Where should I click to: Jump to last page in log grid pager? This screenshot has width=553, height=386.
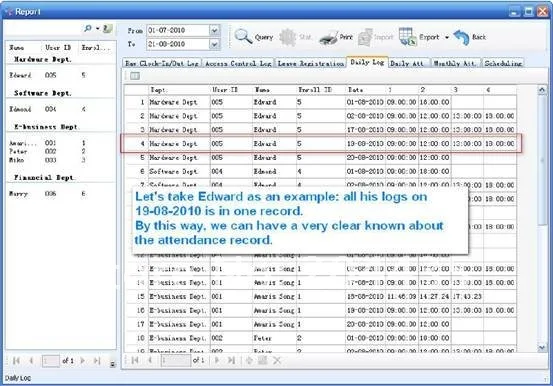pos(231,360)
